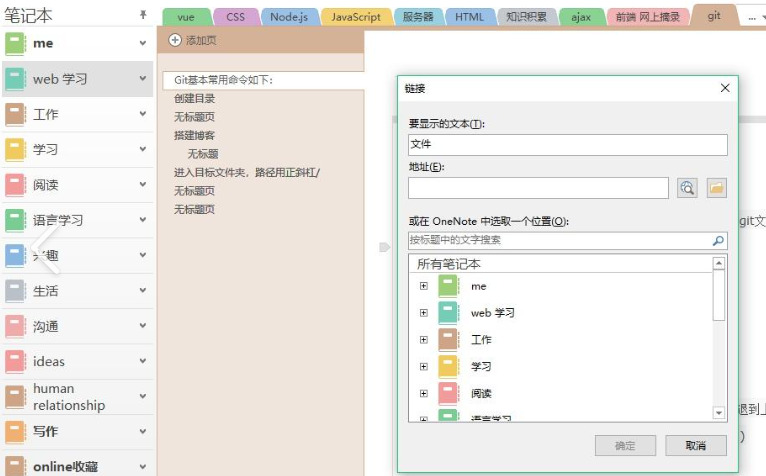Browse for a file with the folder icon
766x476 pixels.
pyautogui.click(x=717, y=188)
